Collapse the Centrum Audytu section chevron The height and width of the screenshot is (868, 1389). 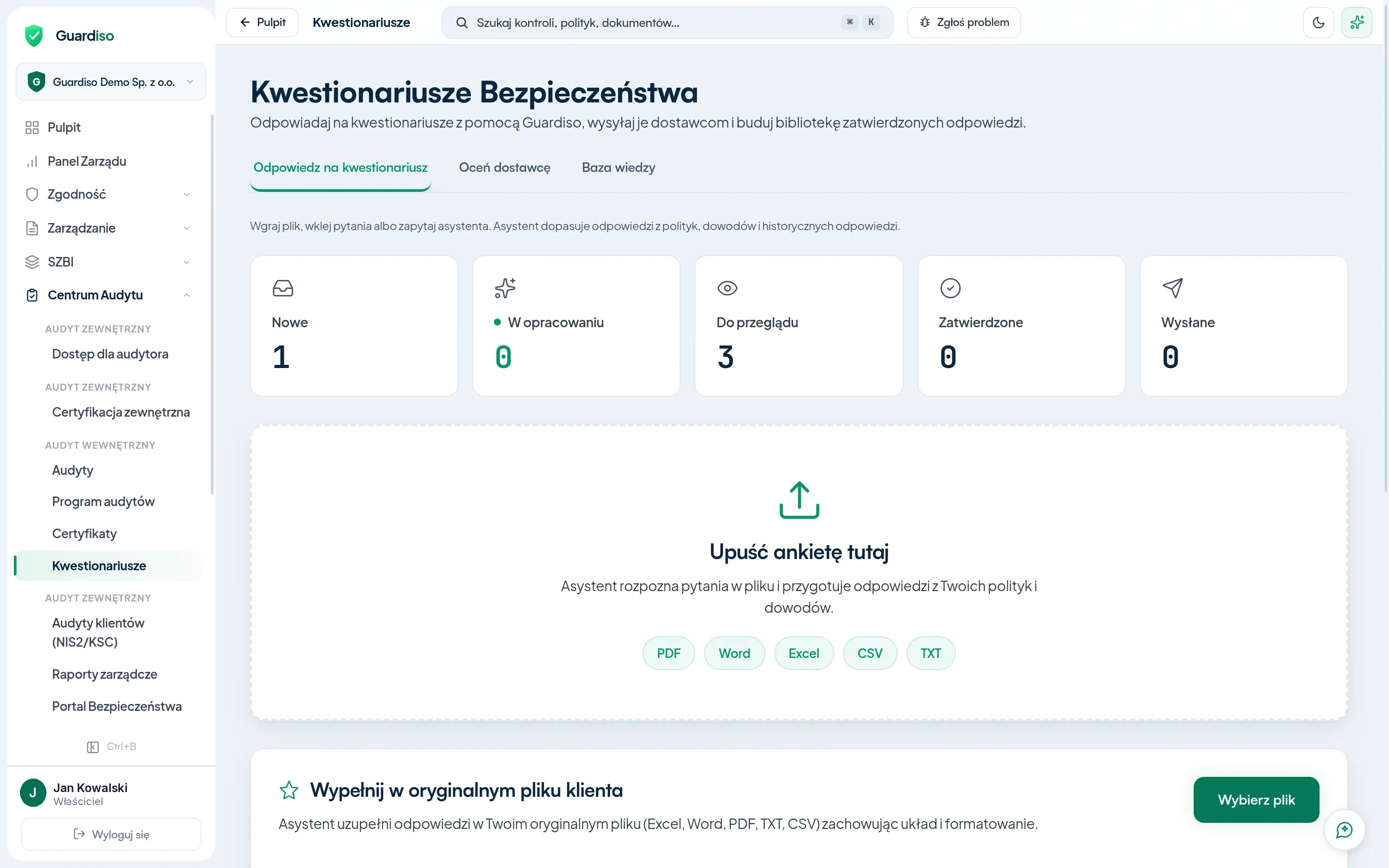click(187, 295)
